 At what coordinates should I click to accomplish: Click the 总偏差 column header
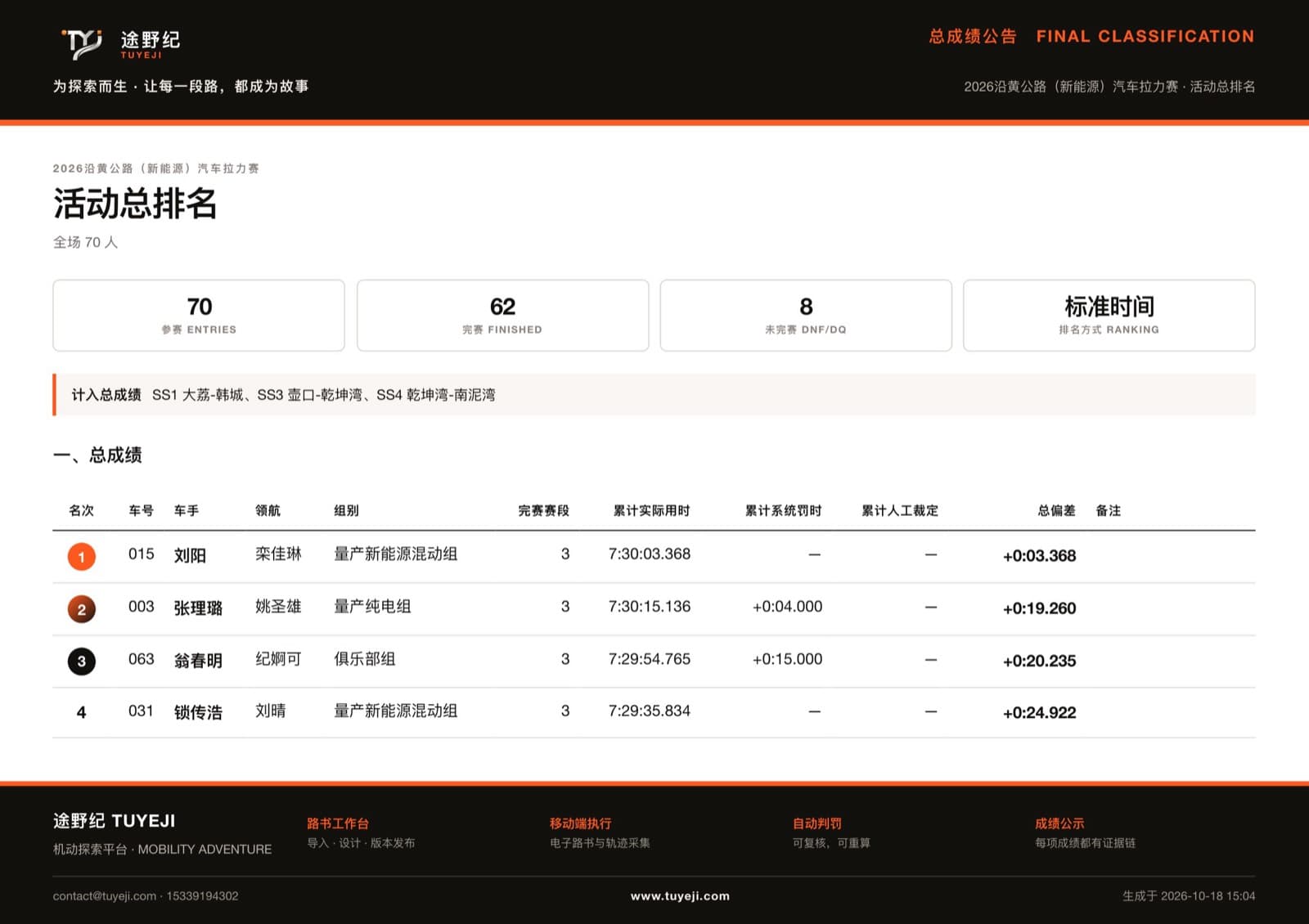coord(1056,510)
